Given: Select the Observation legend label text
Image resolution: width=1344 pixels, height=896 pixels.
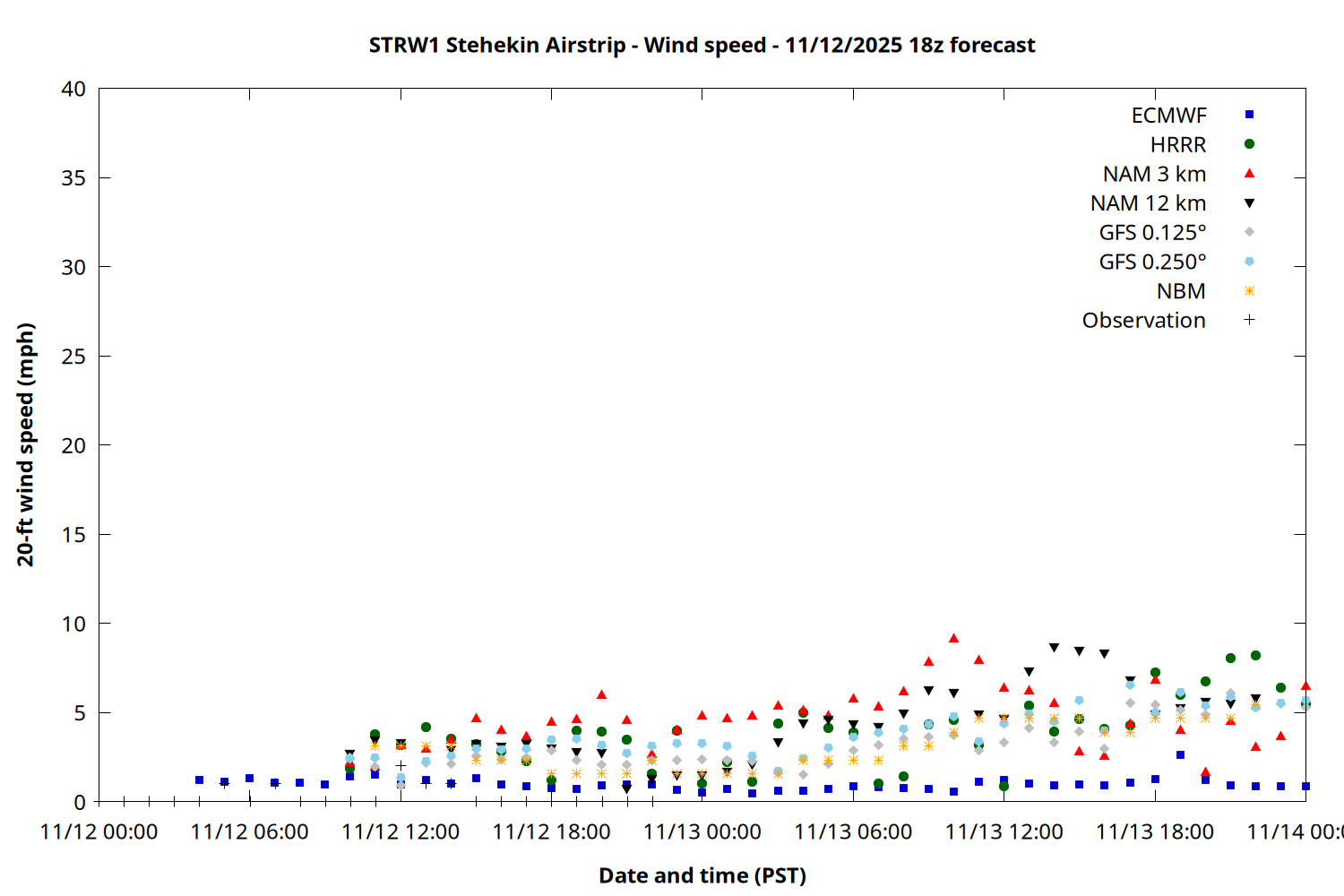Looking at the screenshot, I should pyautogui.click(x=1143, y=321).
